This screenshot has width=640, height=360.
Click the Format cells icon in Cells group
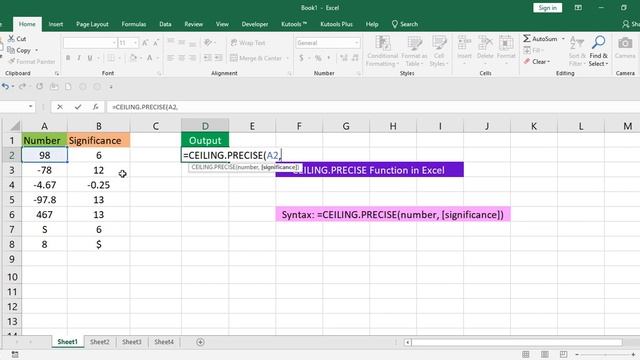[x=506, y=43]
